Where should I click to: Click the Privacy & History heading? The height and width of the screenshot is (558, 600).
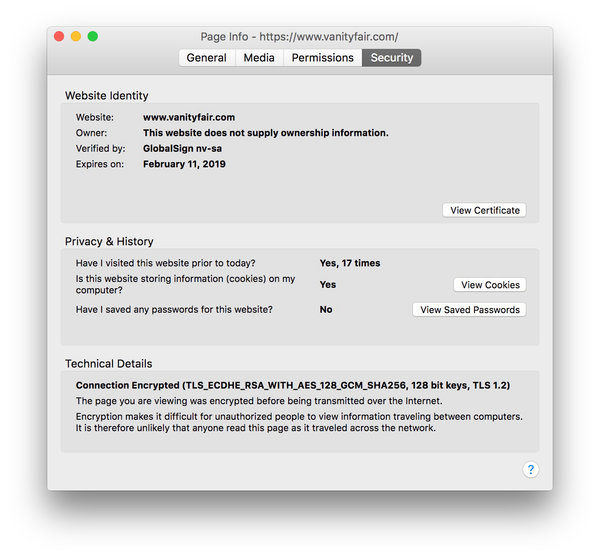point(109,241)
